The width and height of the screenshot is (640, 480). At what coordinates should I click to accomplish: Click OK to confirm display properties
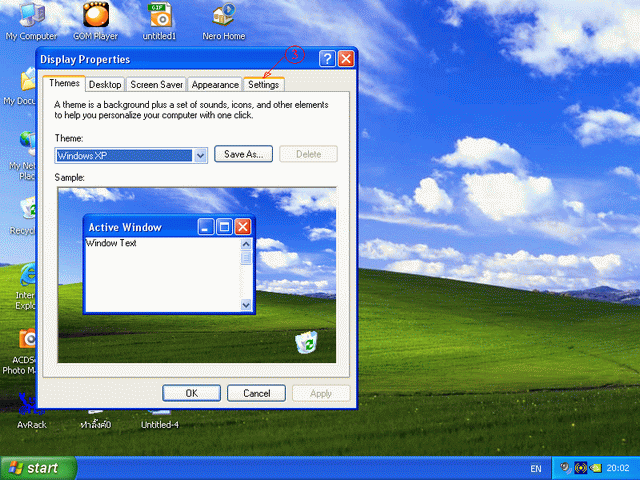coord(191,393)
